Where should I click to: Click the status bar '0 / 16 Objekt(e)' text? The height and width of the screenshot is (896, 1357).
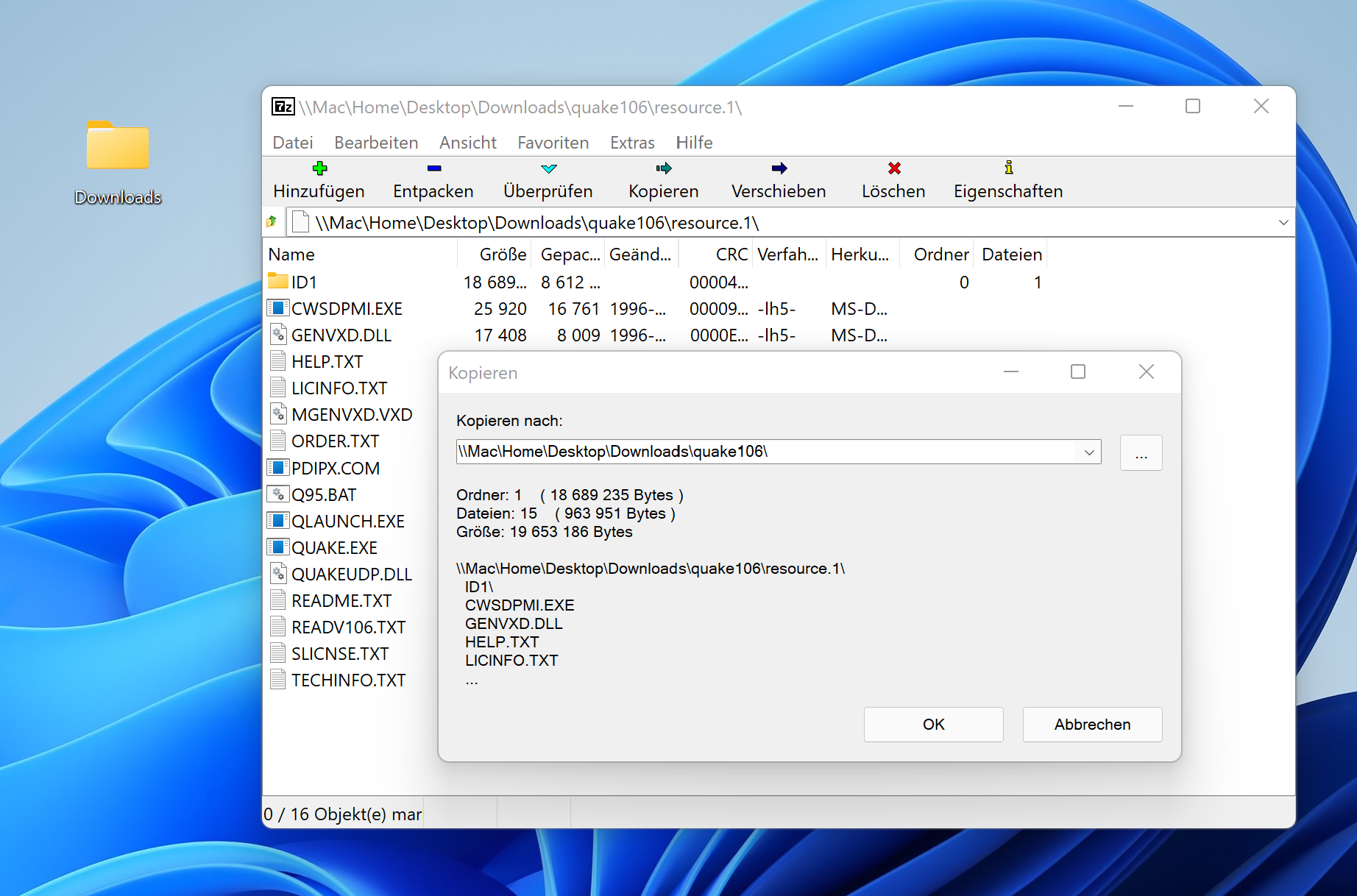coord(343,814)
